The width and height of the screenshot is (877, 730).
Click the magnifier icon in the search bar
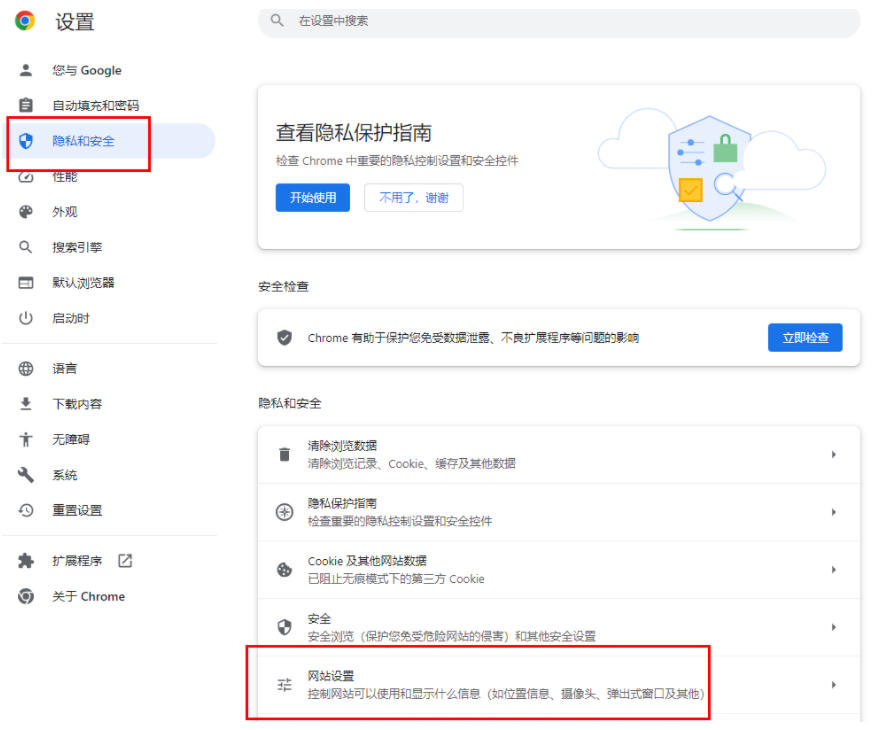[277, 21]
